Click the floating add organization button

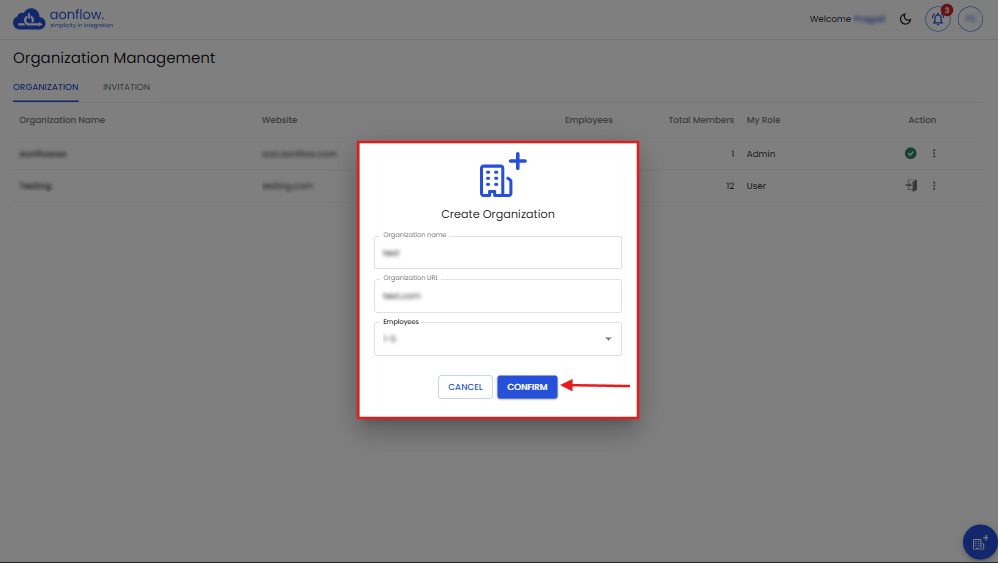pos(979,542)
